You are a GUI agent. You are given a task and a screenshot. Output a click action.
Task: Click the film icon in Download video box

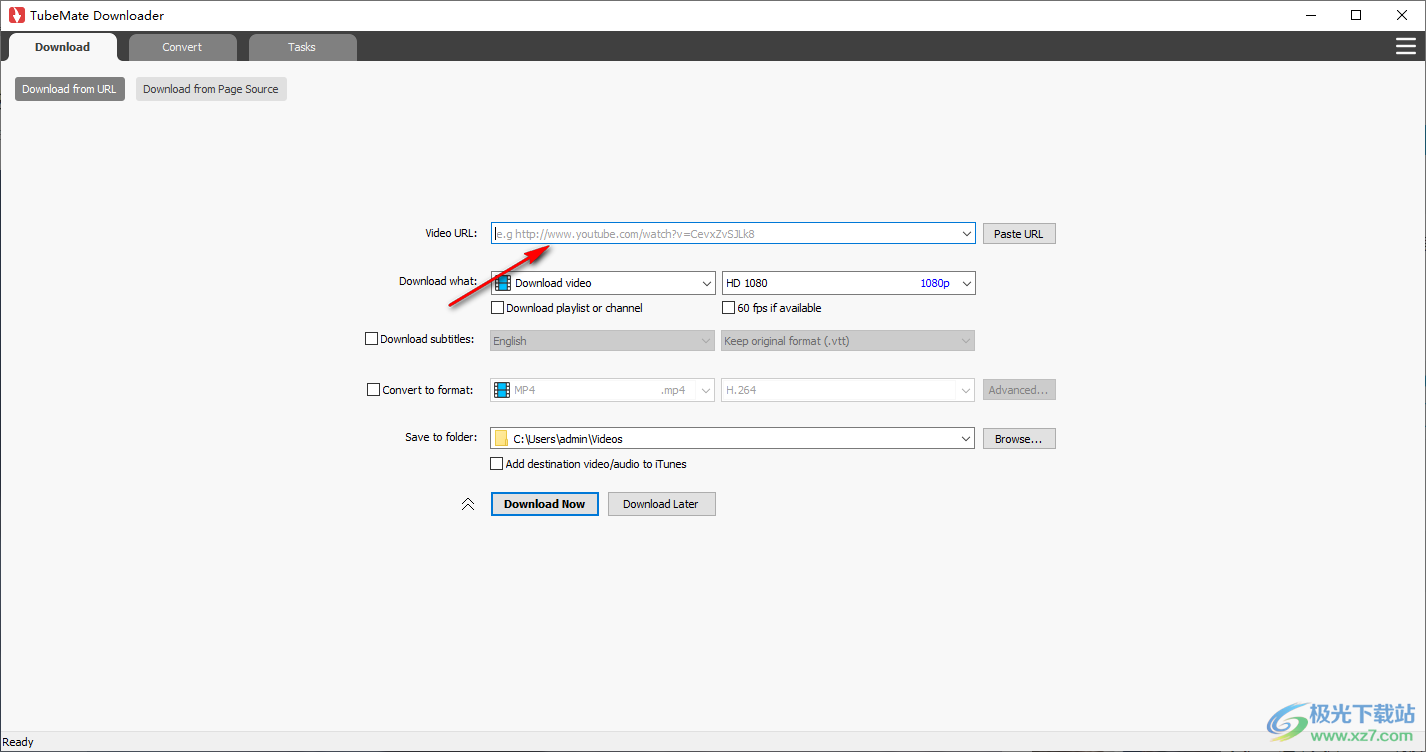(x=502, y=283)
